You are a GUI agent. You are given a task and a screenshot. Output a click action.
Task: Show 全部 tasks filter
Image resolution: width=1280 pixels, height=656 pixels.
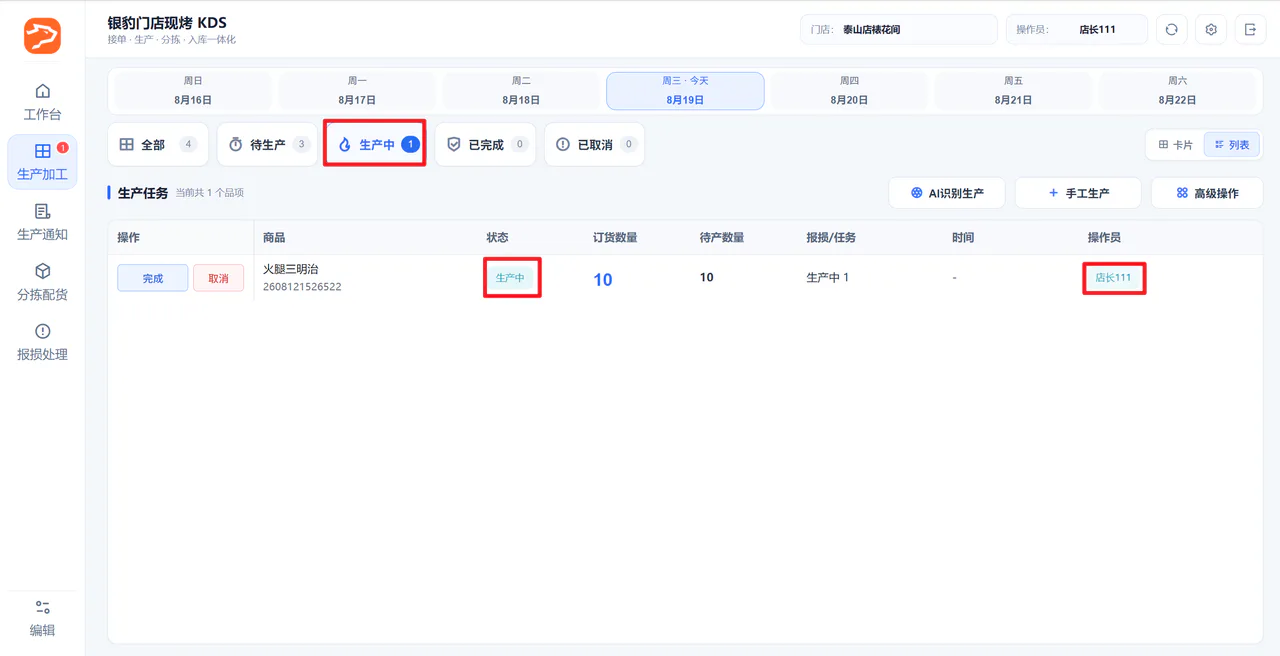click(x=158, y=144)
